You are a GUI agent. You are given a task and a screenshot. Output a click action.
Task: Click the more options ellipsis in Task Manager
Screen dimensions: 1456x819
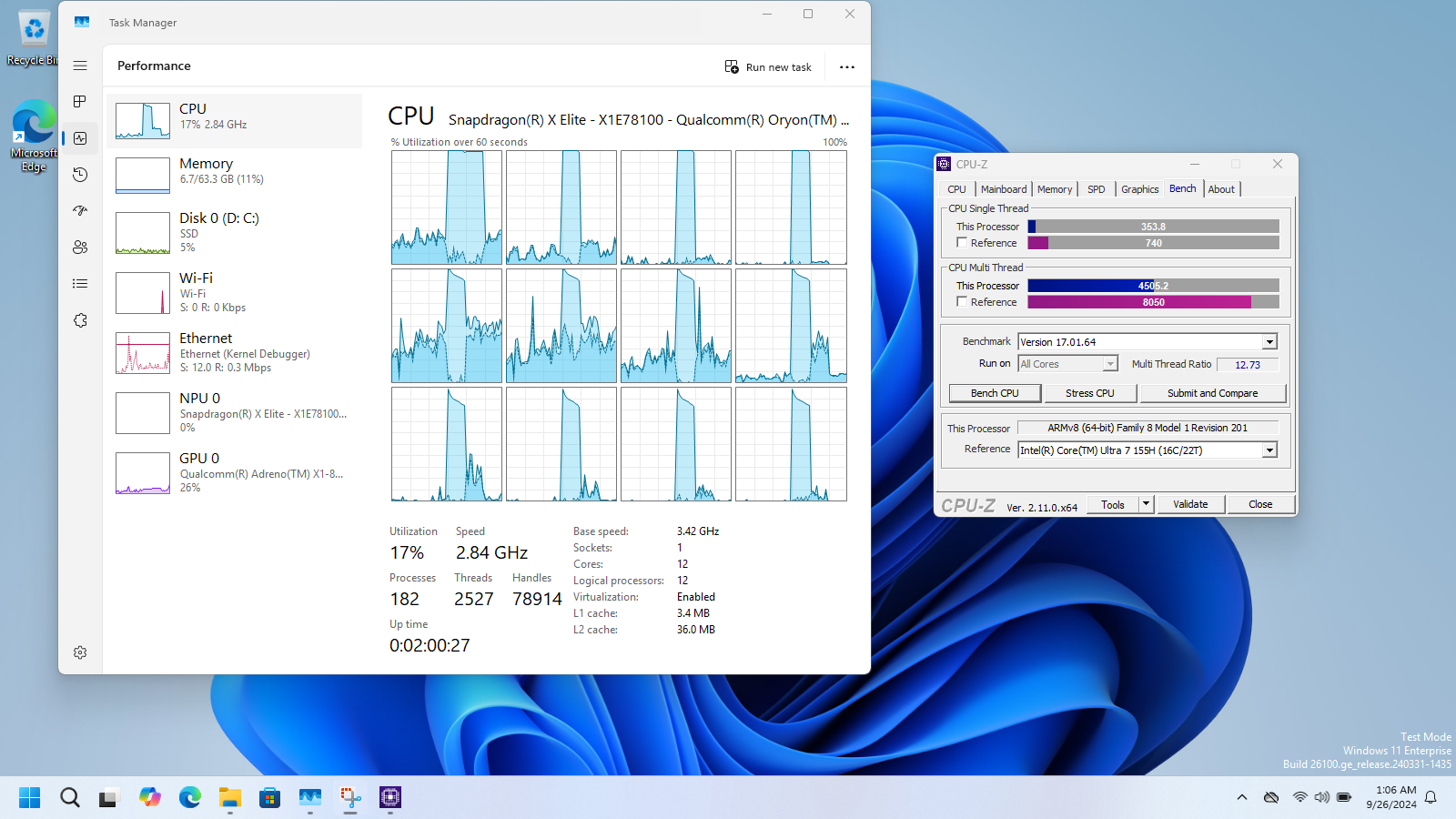click(x=846, y=67)
